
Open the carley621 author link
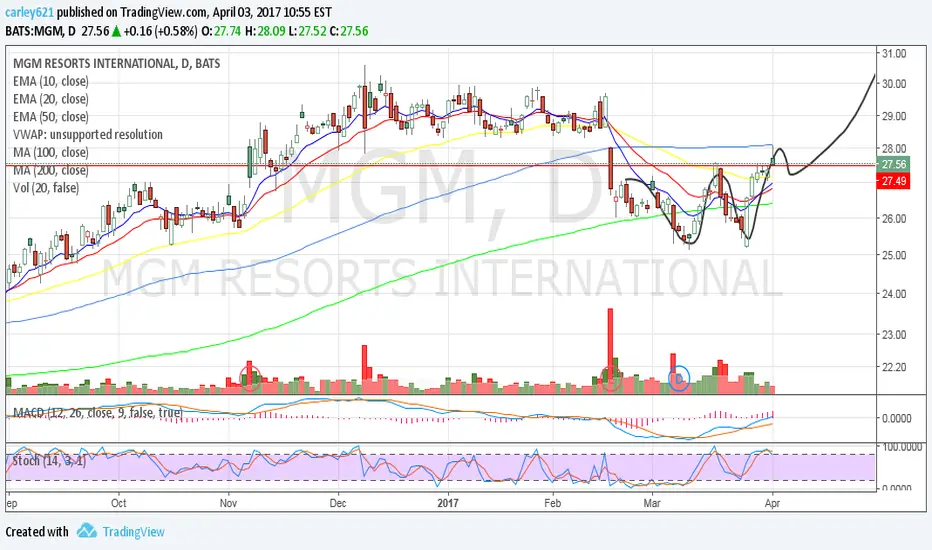(x=30, y=12)
